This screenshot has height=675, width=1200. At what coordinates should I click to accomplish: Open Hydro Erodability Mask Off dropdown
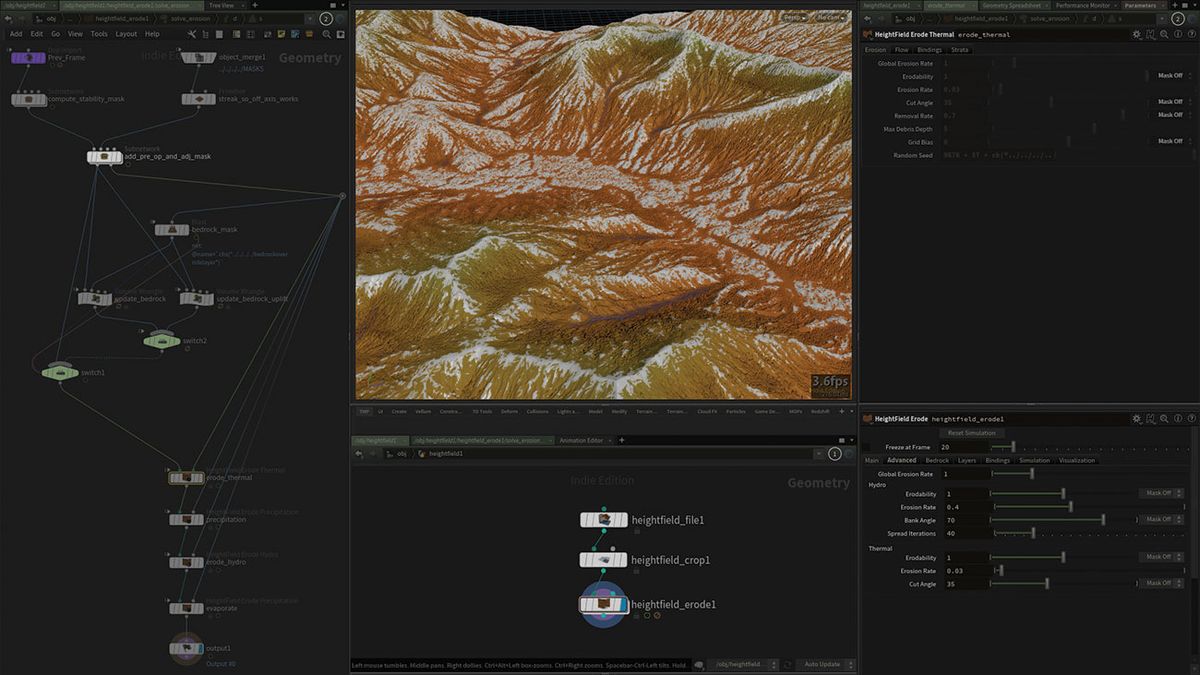pyautogui.click(x=1159, y=493)
